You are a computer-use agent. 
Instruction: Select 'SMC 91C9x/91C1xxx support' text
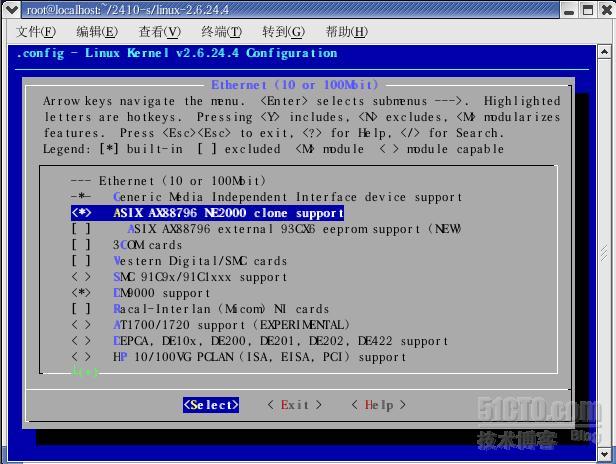(200, 277)
